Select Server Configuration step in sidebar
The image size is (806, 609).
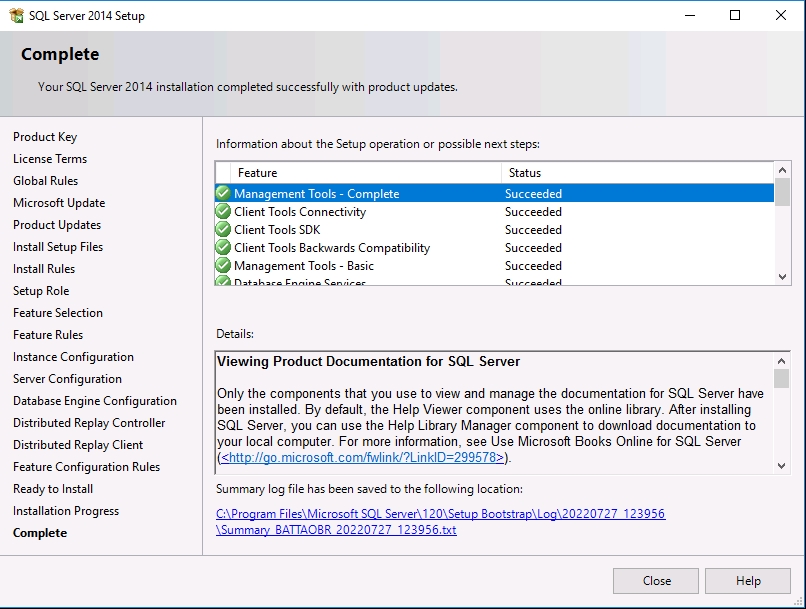pos(67,379)
